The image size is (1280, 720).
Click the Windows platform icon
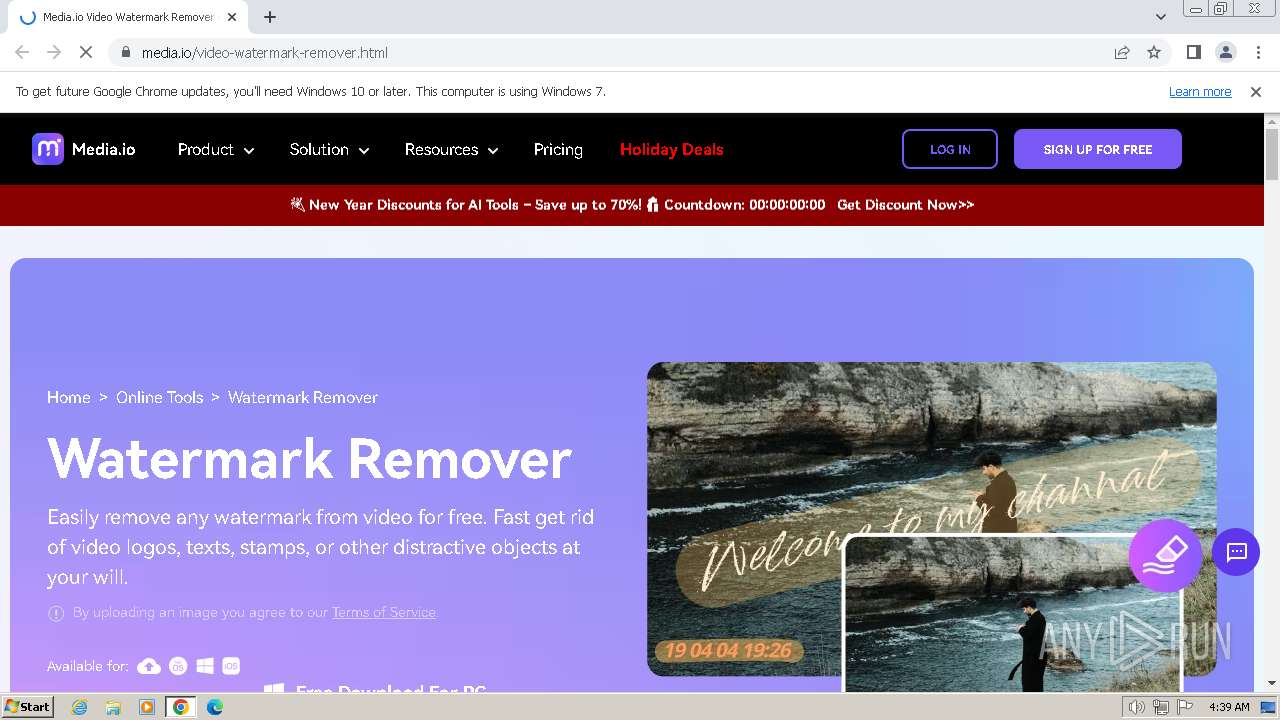tap(205, 666)
